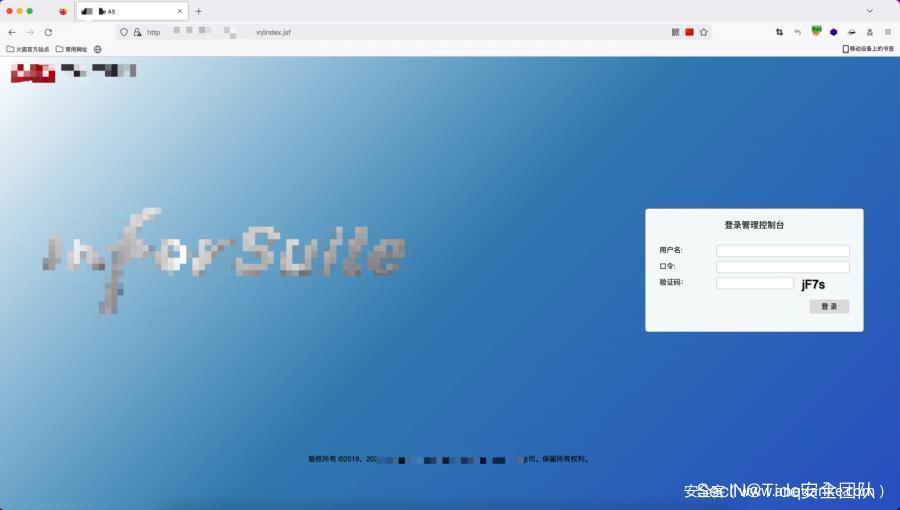Close the AS browser tab
Viewport: 900px width, 510px height.
coord(180,11)
